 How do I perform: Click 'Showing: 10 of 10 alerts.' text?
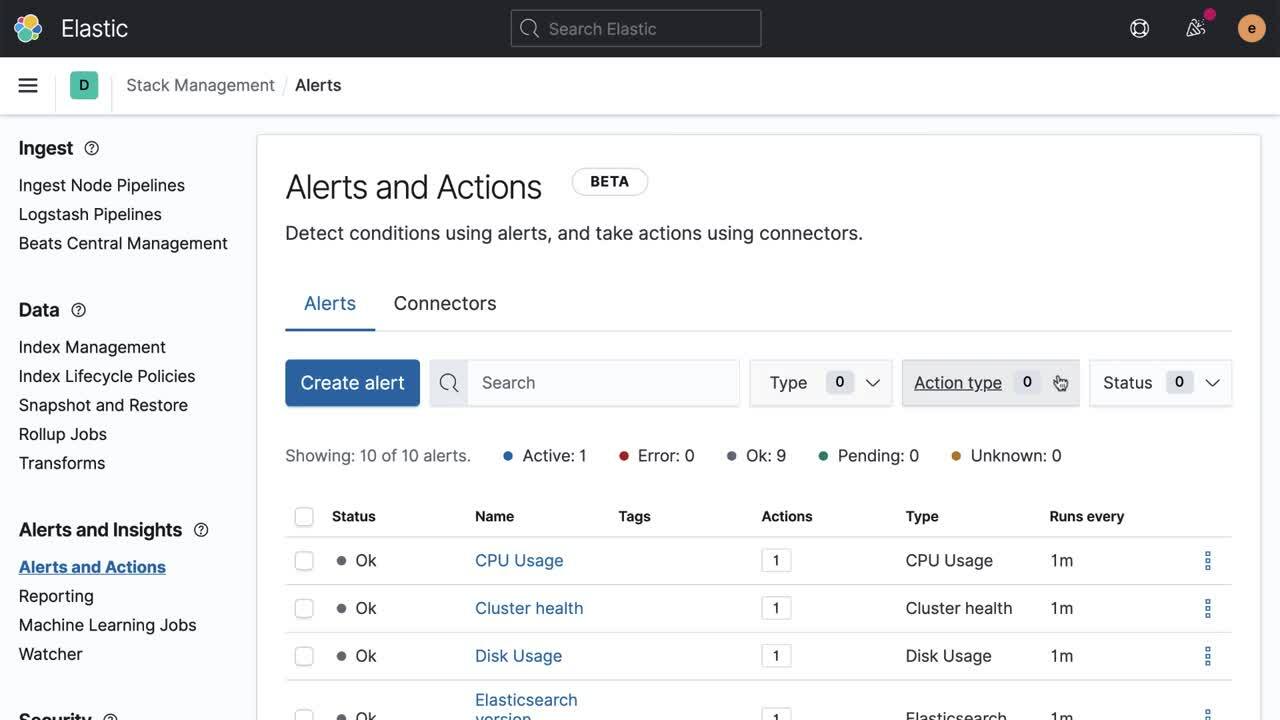pos(378,456)
